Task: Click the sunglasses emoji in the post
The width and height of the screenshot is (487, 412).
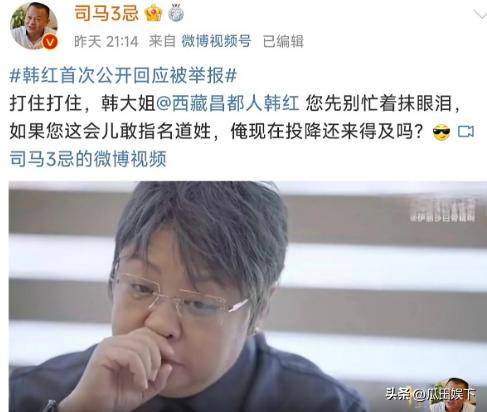Action: 441,132
